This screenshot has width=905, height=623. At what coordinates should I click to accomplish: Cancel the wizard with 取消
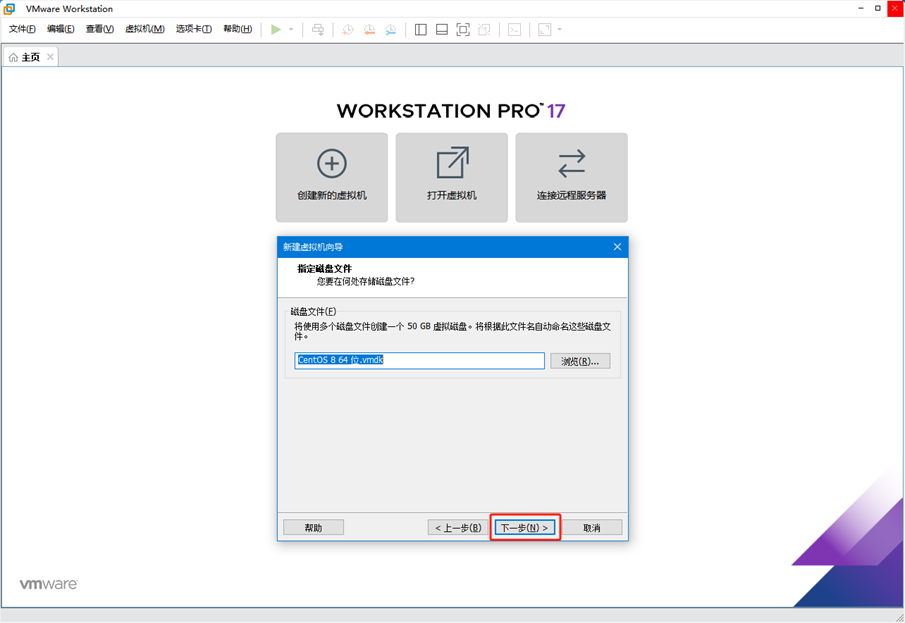click(x=592, y=528)
